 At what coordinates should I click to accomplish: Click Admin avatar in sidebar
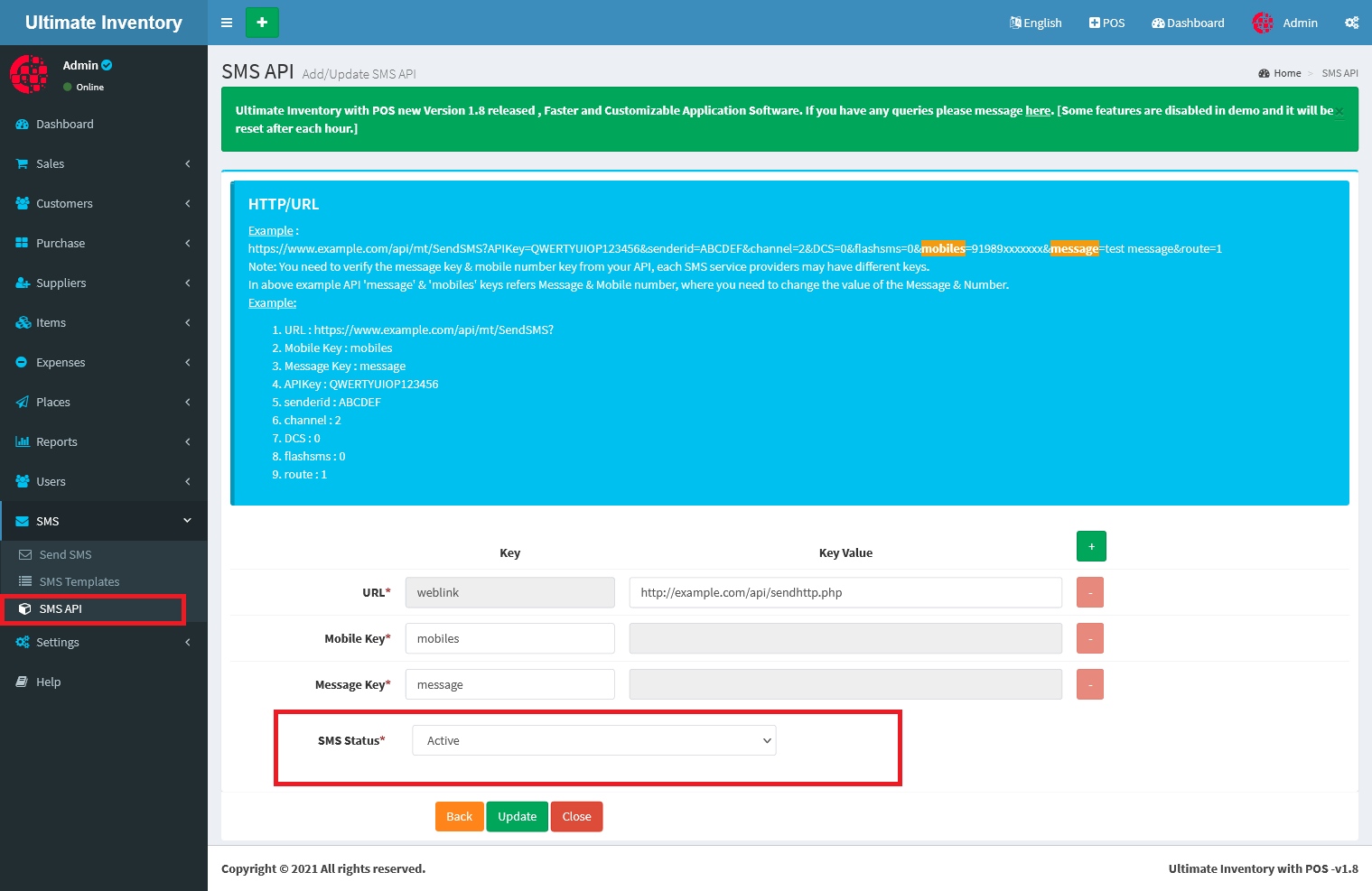coord(29,74)
